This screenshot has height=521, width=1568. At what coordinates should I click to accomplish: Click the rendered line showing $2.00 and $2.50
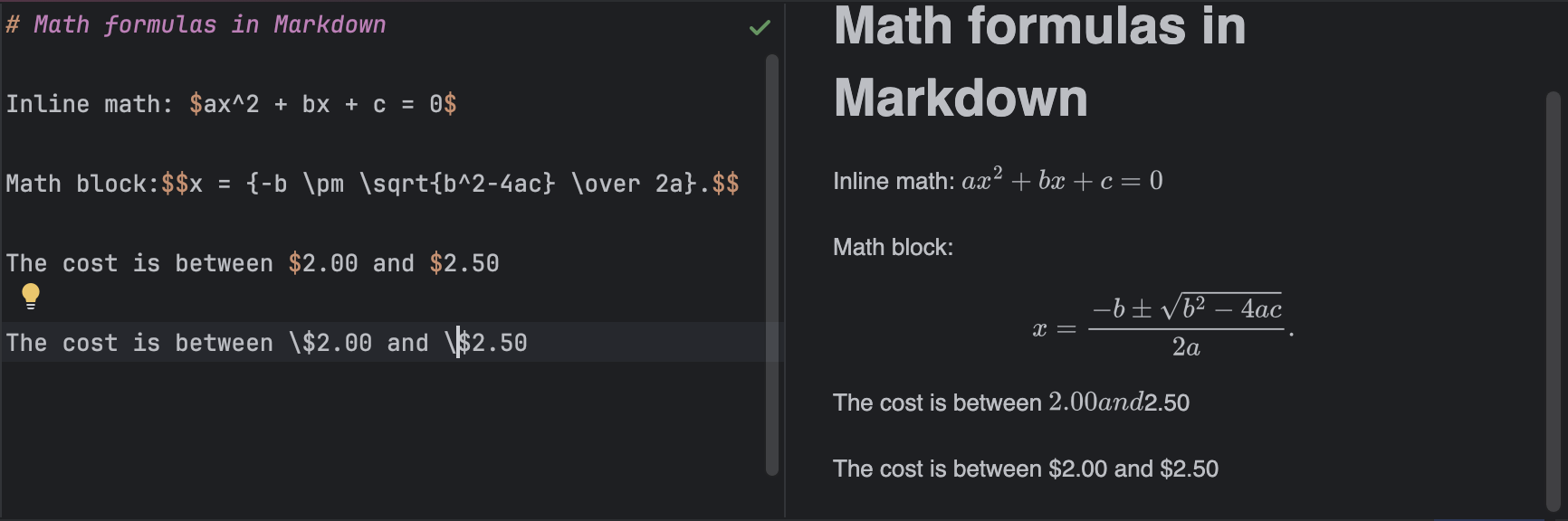[x=1026, y=469]
